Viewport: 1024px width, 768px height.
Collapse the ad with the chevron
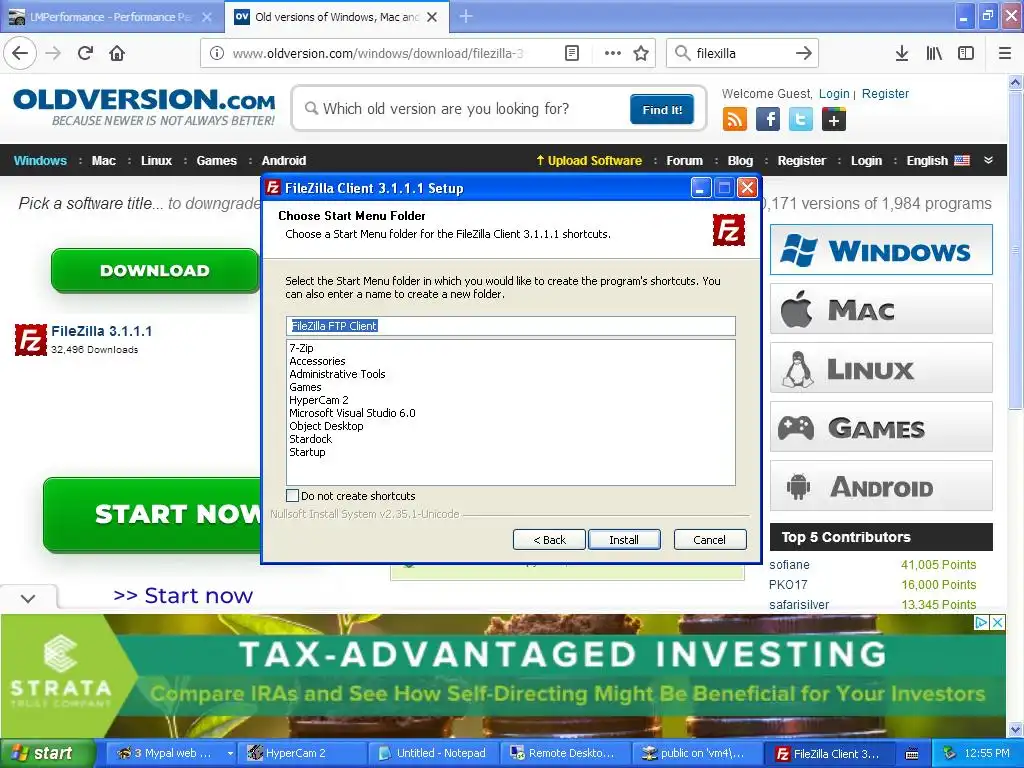(x=28, y=598)
